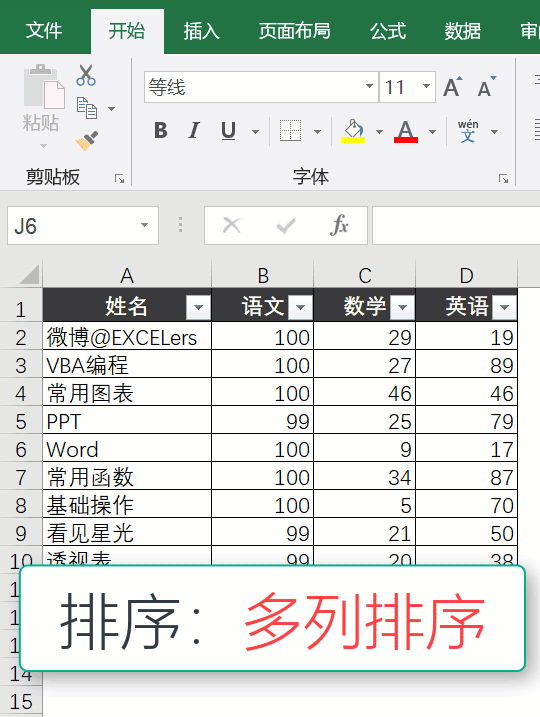540x717 pixels.
Task: Select column B header
Action: click(x=263, y=275)
